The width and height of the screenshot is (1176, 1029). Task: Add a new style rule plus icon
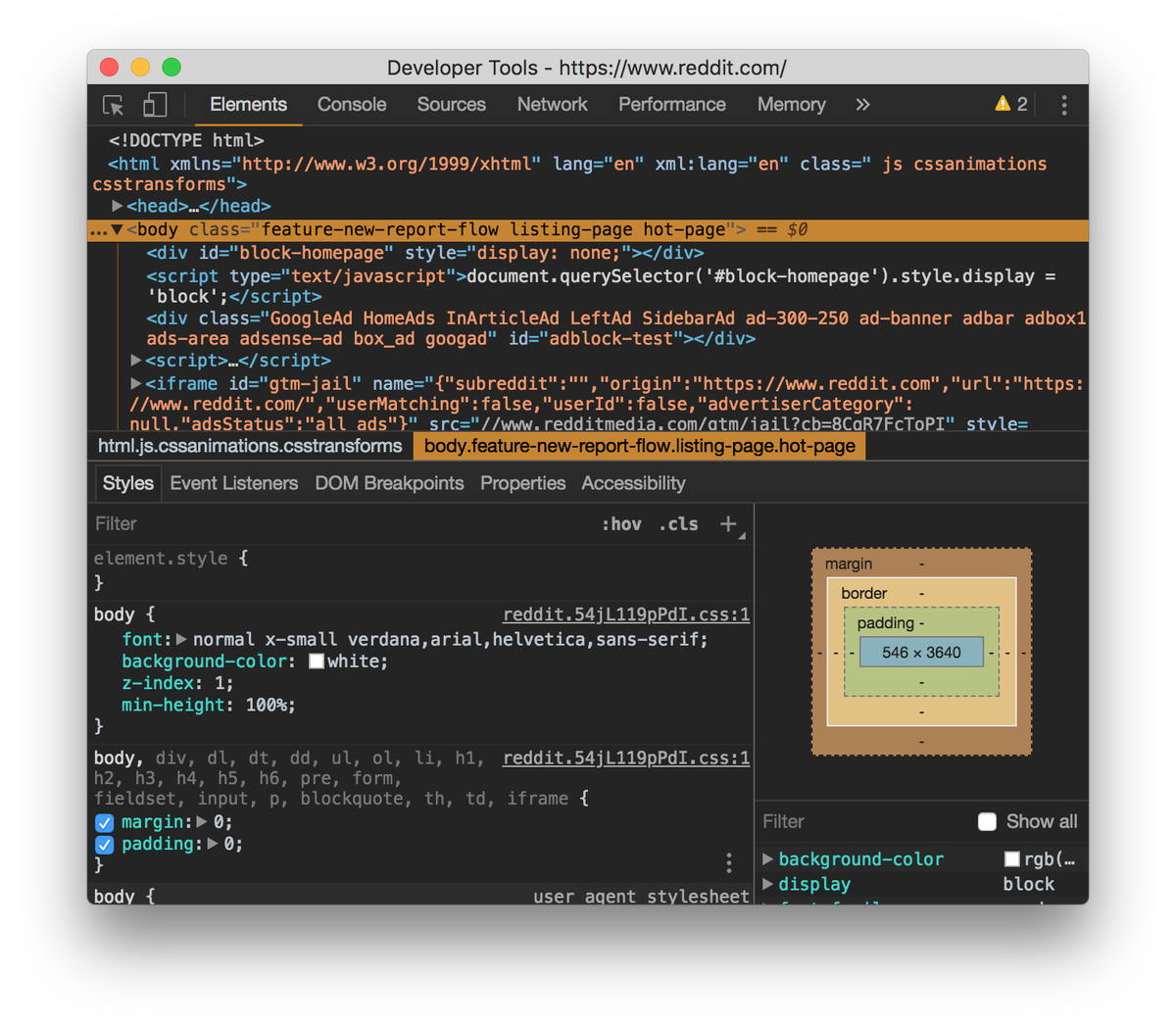(728, 524)
